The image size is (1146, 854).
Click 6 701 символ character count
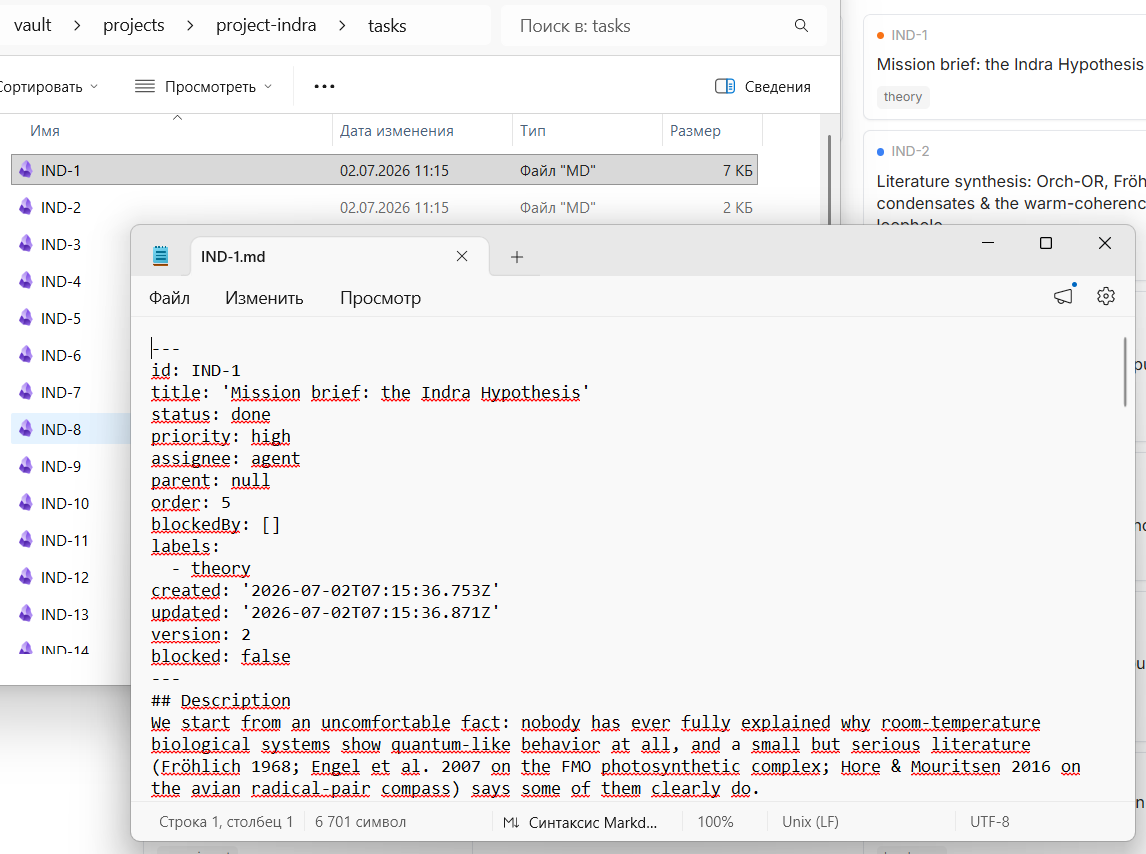click(360, 822)
